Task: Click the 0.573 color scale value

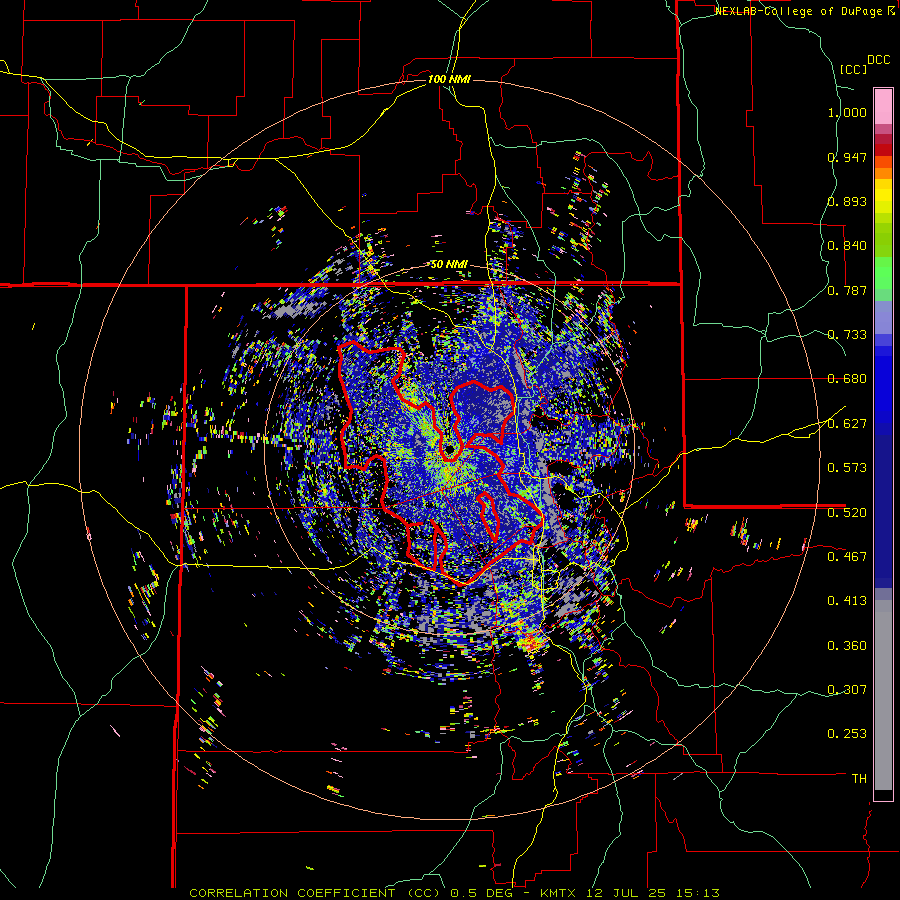Action: point(847,468)
